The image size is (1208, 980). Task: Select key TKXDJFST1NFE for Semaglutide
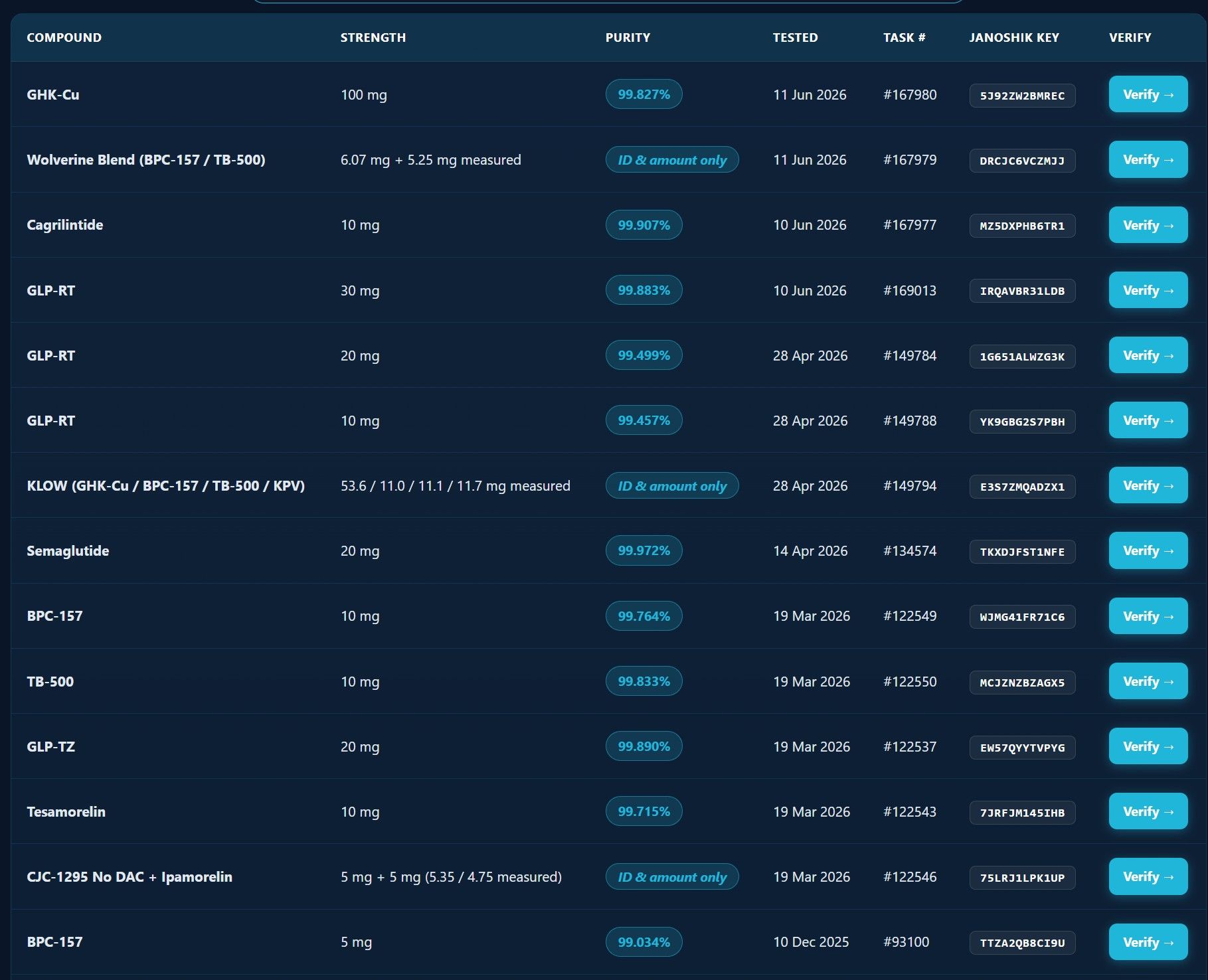(1022, 552)
